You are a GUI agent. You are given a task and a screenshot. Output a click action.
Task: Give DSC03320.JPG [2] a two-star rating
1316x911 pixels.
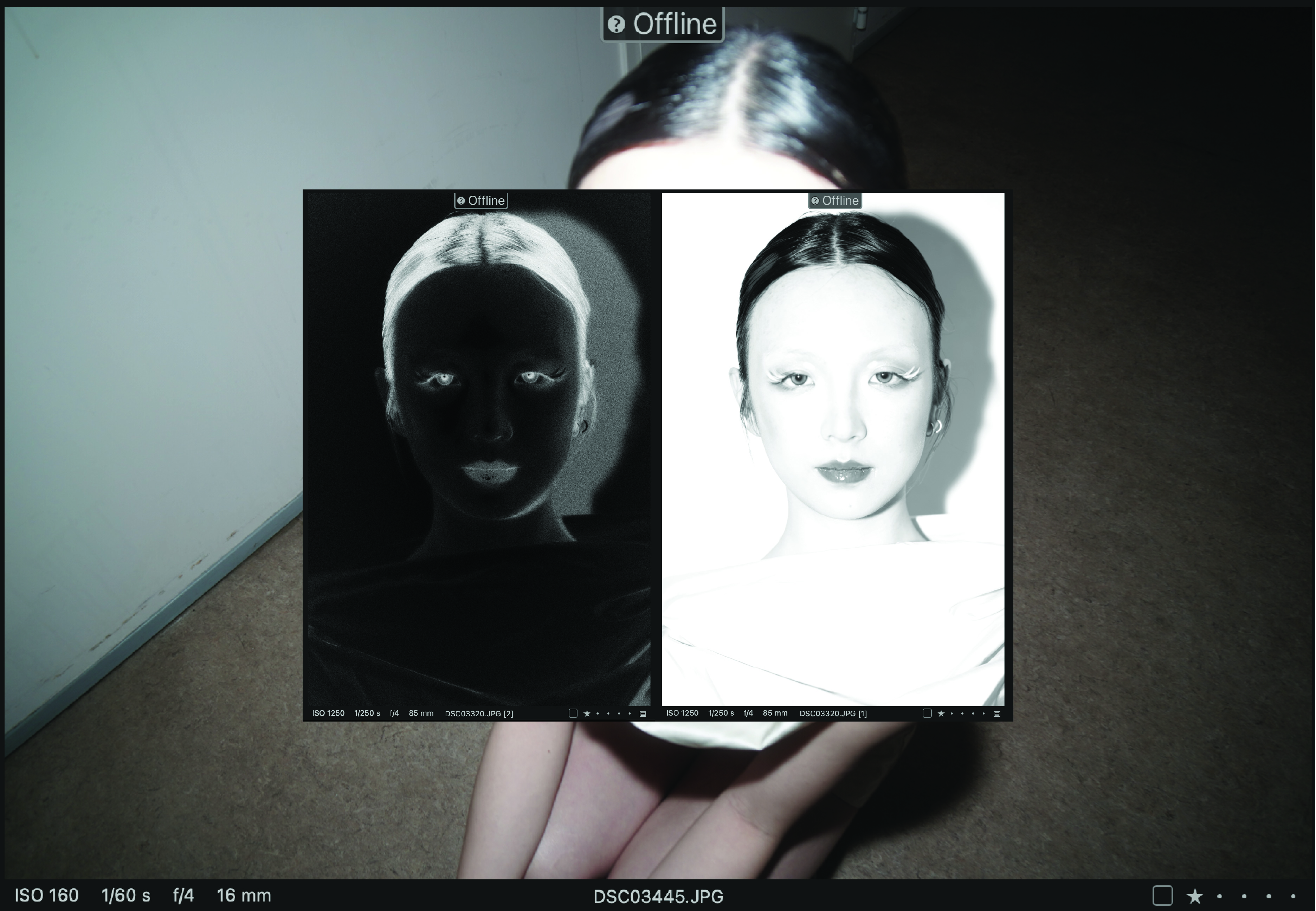click(598, 713)
